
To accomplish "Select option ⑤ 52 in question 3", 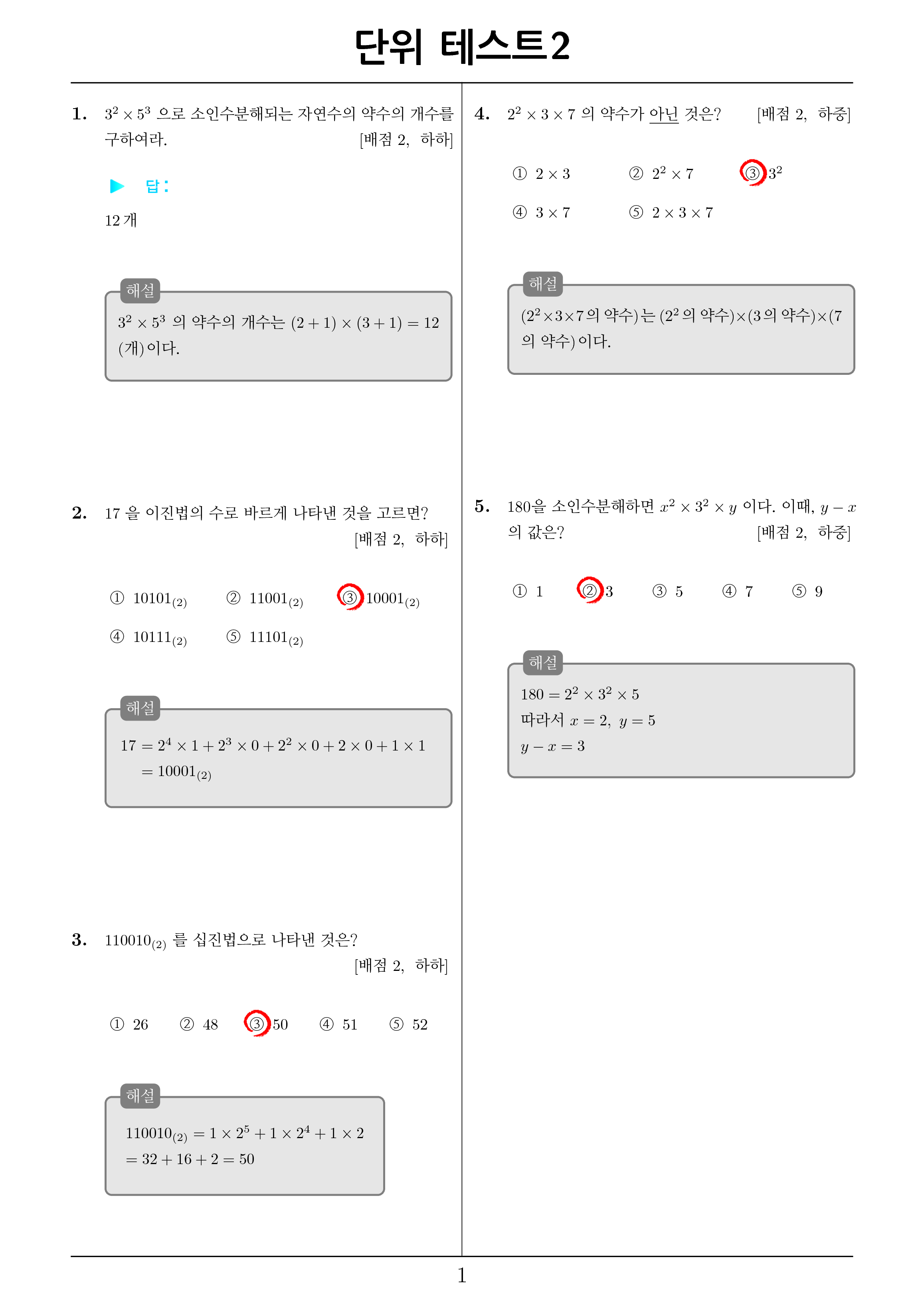I will pyautogui.click(x=409, y=1024).
